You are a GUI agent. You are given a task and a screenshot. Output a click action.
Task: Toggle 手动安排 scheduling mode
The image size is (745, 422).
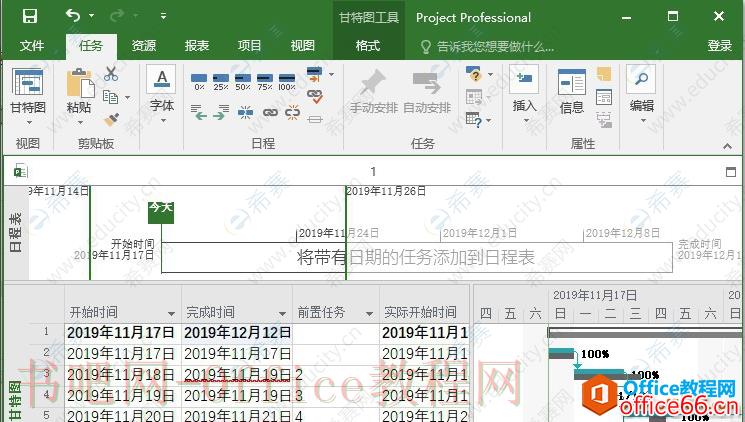[x=373, y=93]
